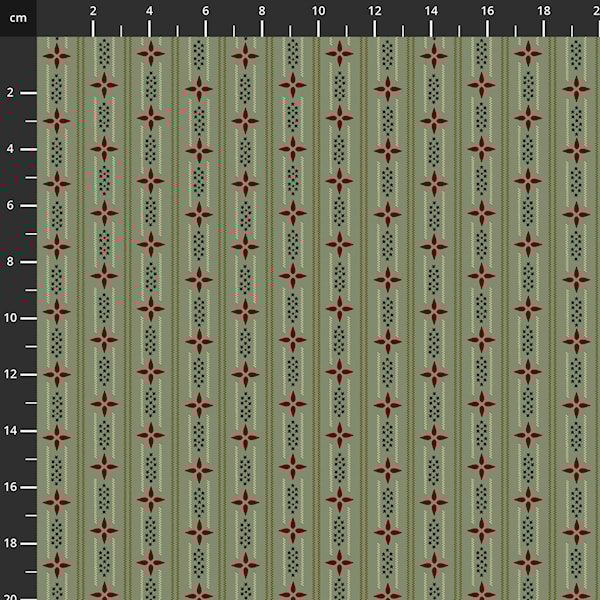This screenshot has height=600, width=600.
Task: Click the 16 mark on the left ruler
Action: pyautogui.click(x=10, y=486)
